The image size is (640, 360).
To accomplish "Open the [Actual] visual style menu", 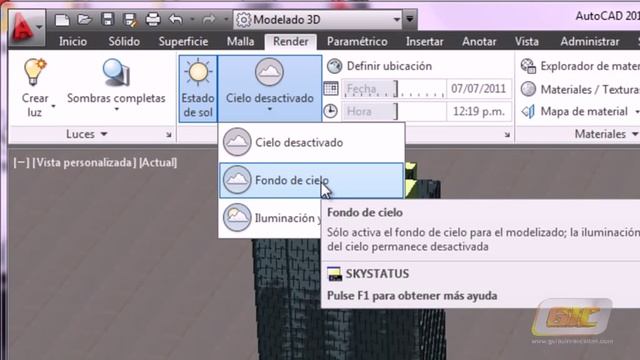I will tap(158, 162).
